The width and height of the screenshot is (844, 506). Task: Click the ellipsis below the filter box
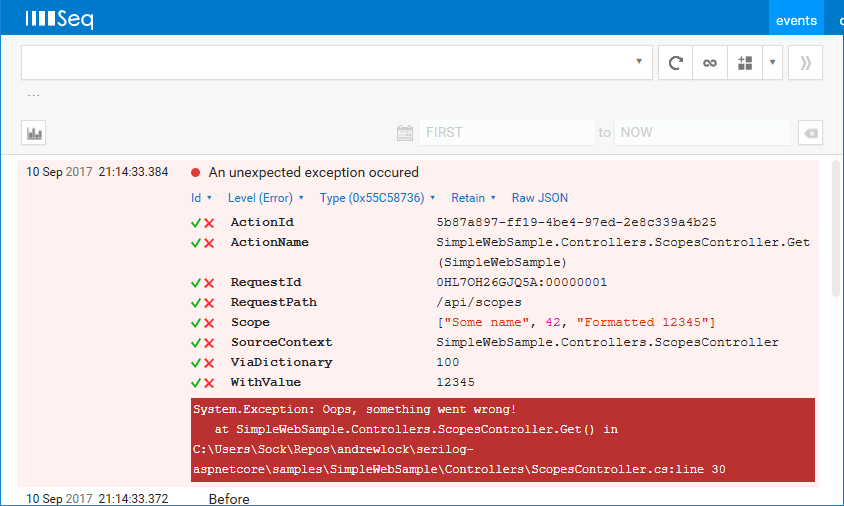tap(33, 95)
